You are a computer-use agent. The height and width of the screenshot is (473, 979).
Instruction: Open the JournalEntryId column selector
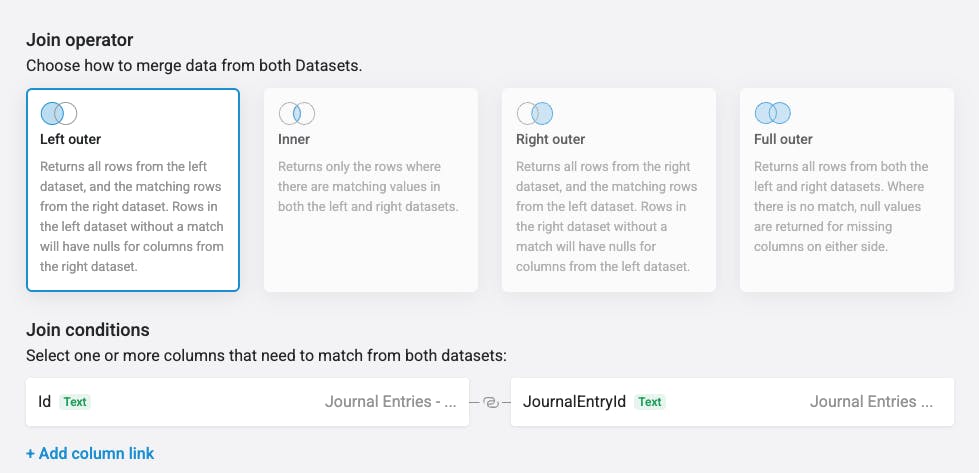(x=732, y=402)
